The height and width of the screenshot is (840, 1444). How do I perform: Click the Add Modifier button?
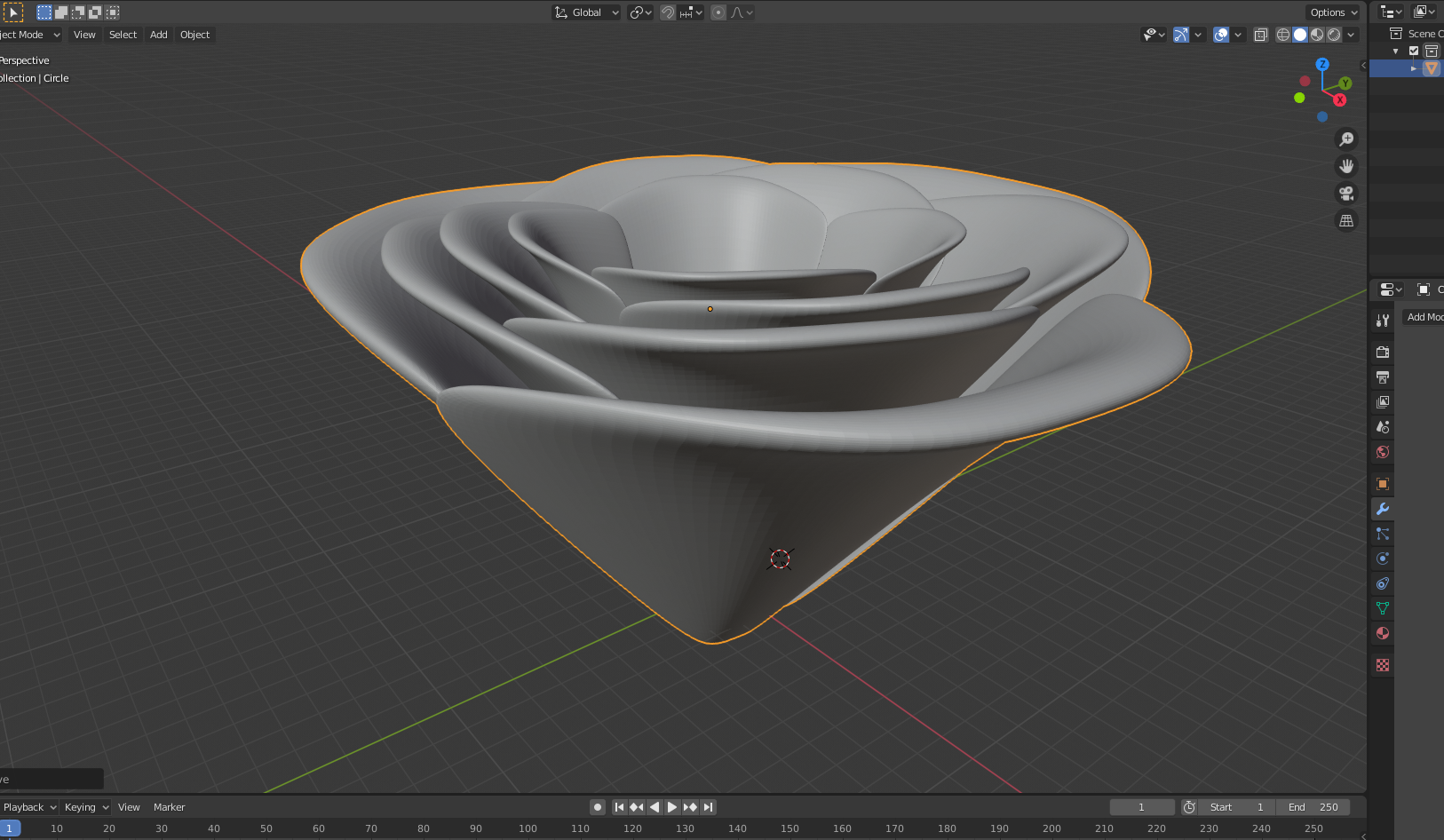pos(1425,316)
